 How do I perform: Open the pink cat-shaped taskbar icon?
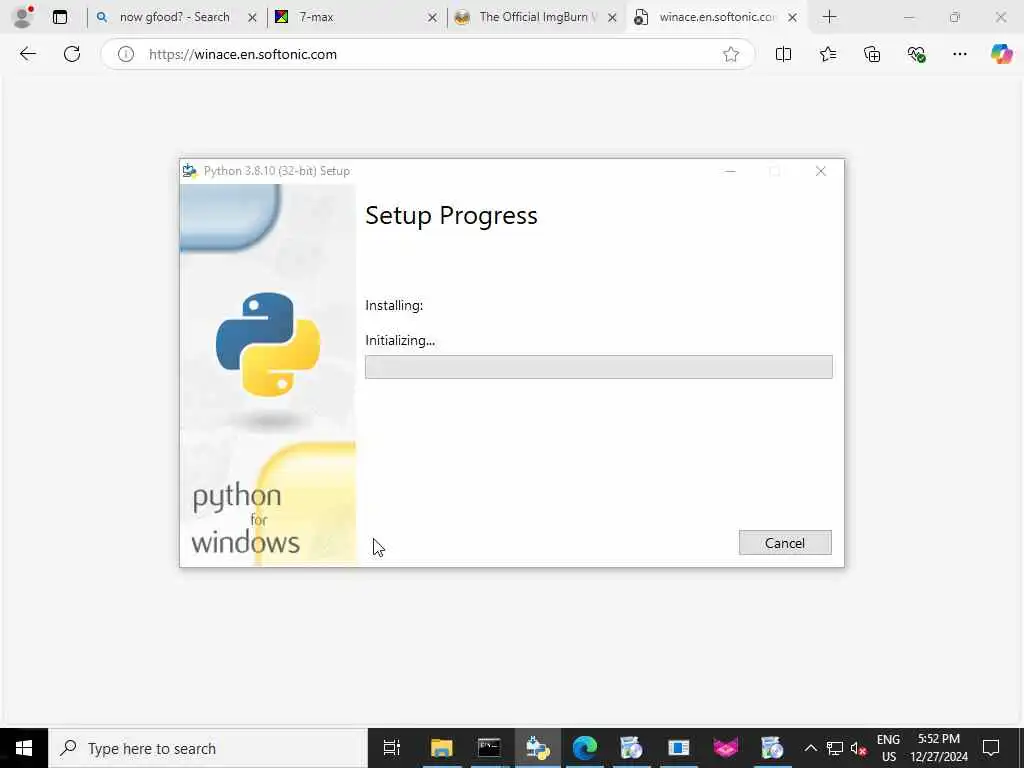point(726,748)
